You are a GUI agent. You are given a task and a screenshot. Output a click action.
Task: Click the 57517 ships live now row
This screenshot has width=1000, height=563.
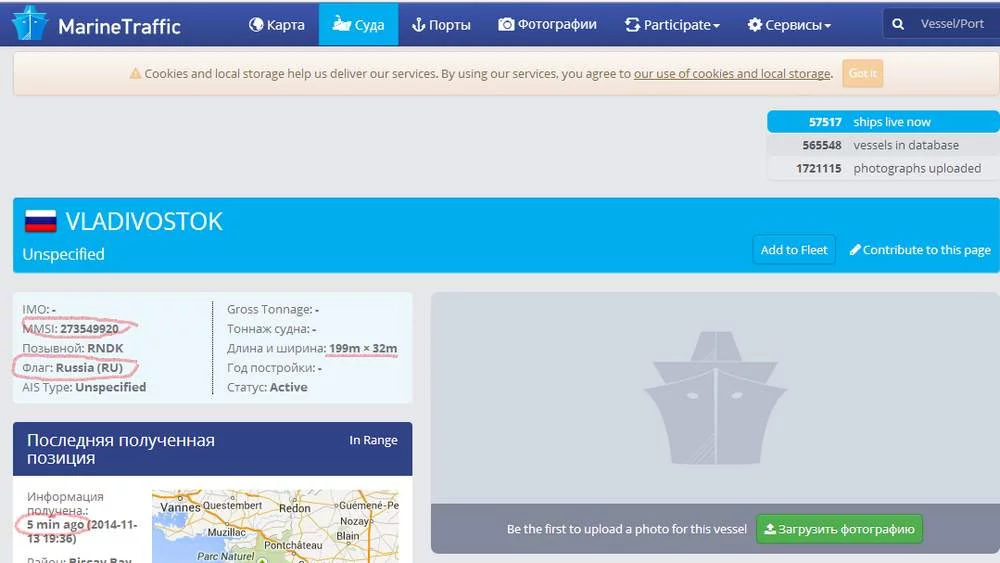883,122
